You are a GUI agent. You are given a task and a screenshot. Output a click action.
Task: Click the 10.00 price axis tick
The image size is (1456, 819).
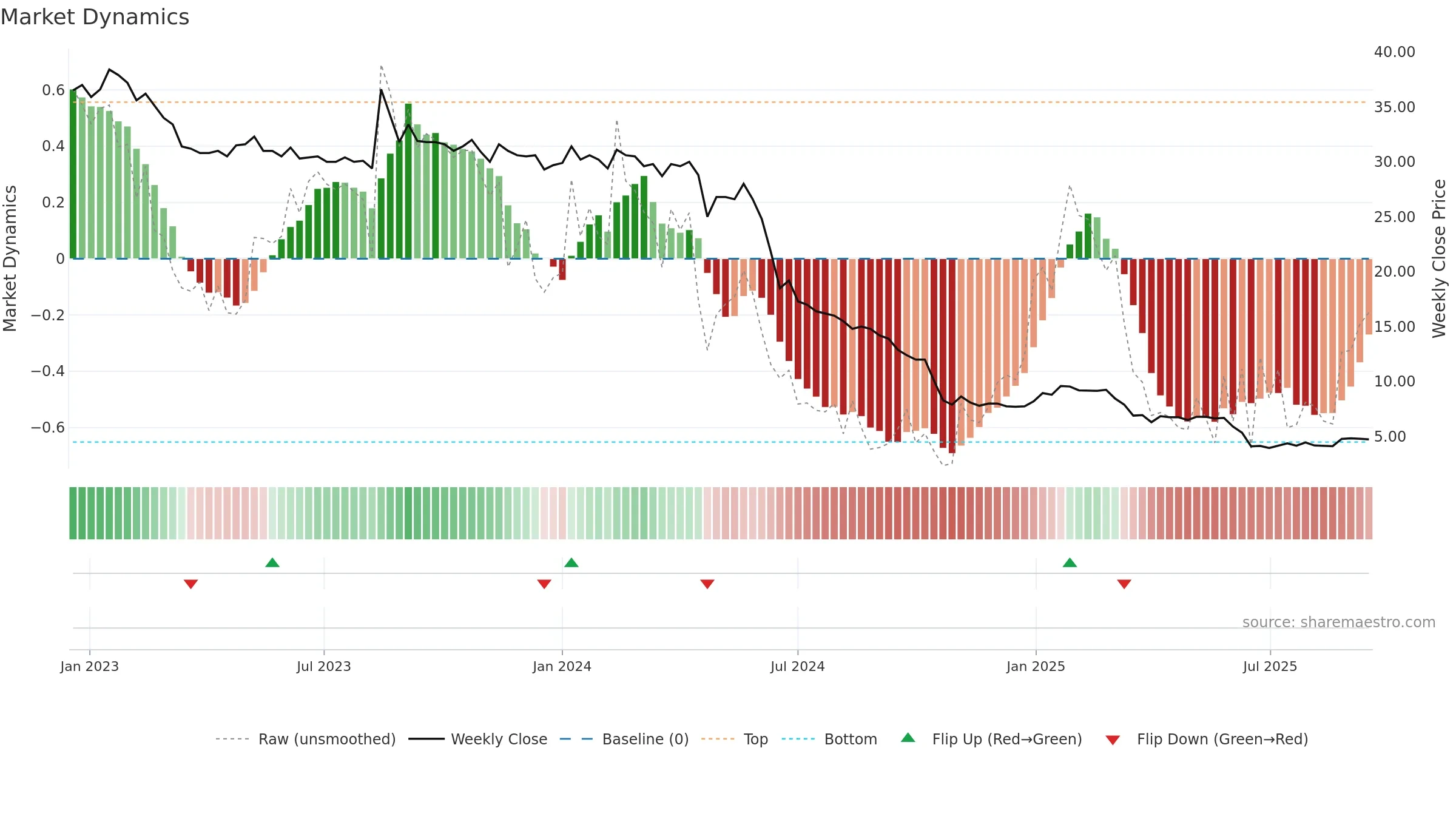1395,382
